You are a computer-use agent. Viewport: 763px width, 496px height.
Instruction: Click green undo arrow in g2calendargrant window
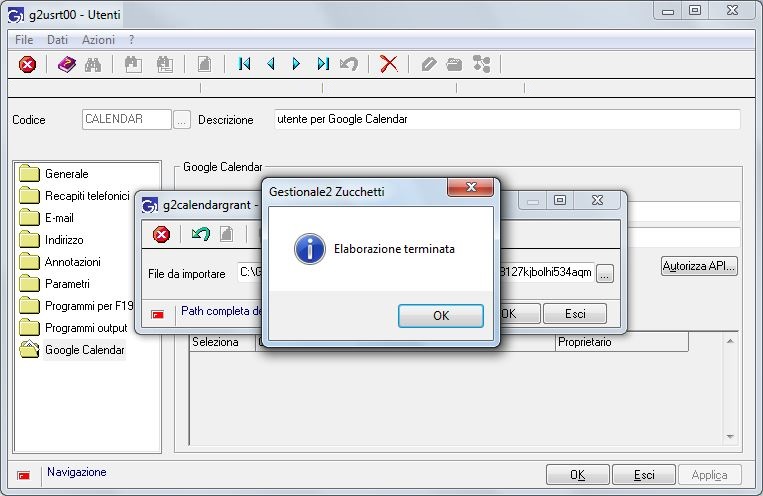(200, 234)
